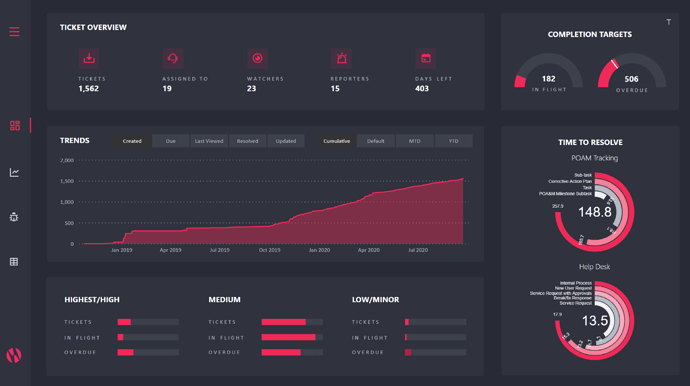690x386 pixels.
Task: Switch to MTD view
Action: click(415, 141)
